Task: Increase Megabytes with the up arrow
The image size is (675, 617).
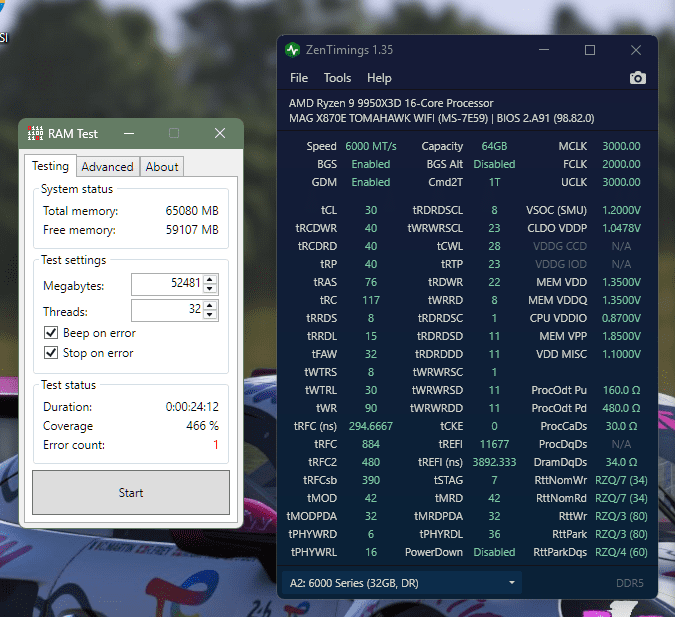Action: click(210, 279)
